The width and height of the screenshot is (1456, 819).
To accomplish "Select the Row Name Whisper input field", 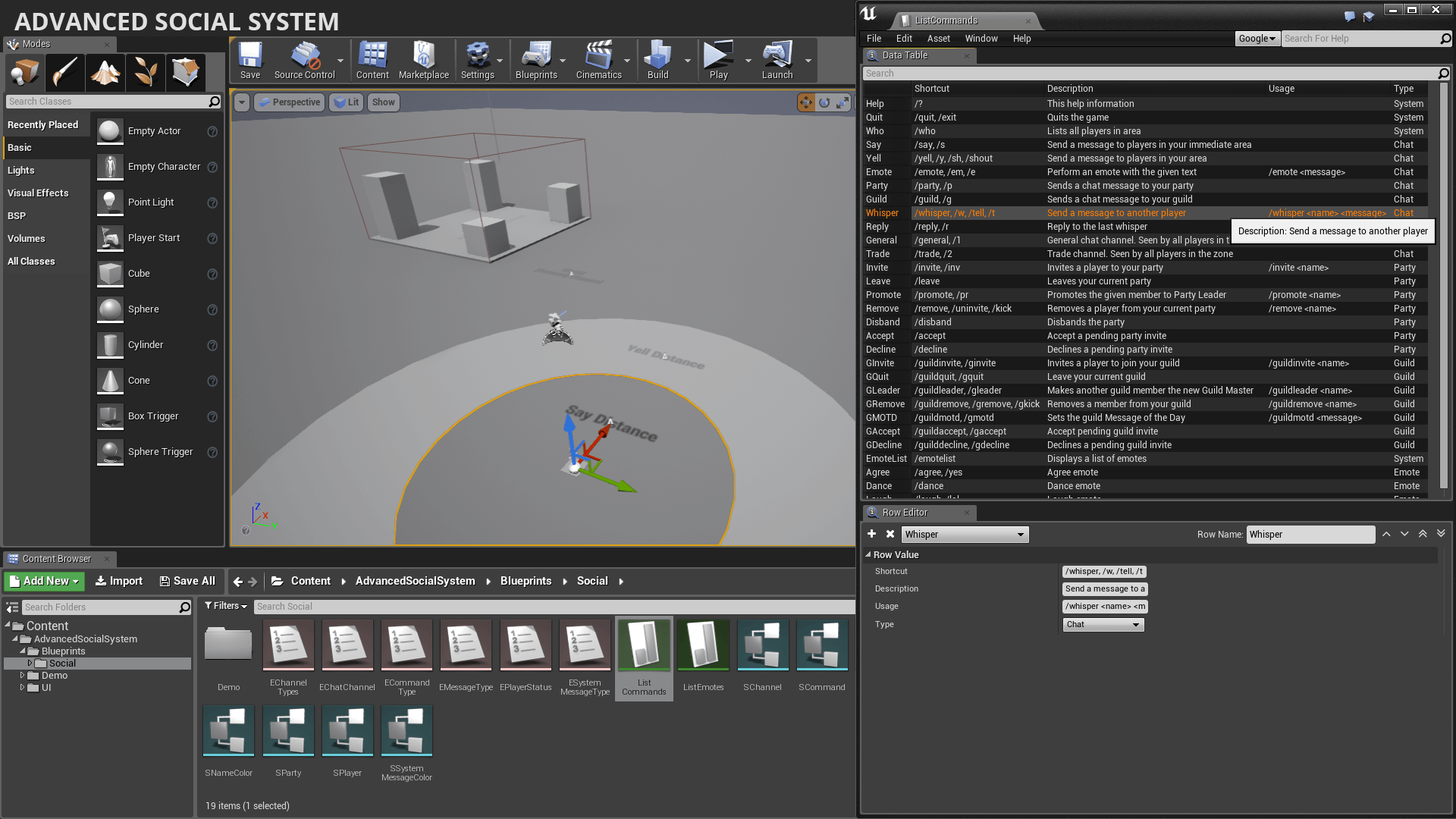I will (1310, 534).
